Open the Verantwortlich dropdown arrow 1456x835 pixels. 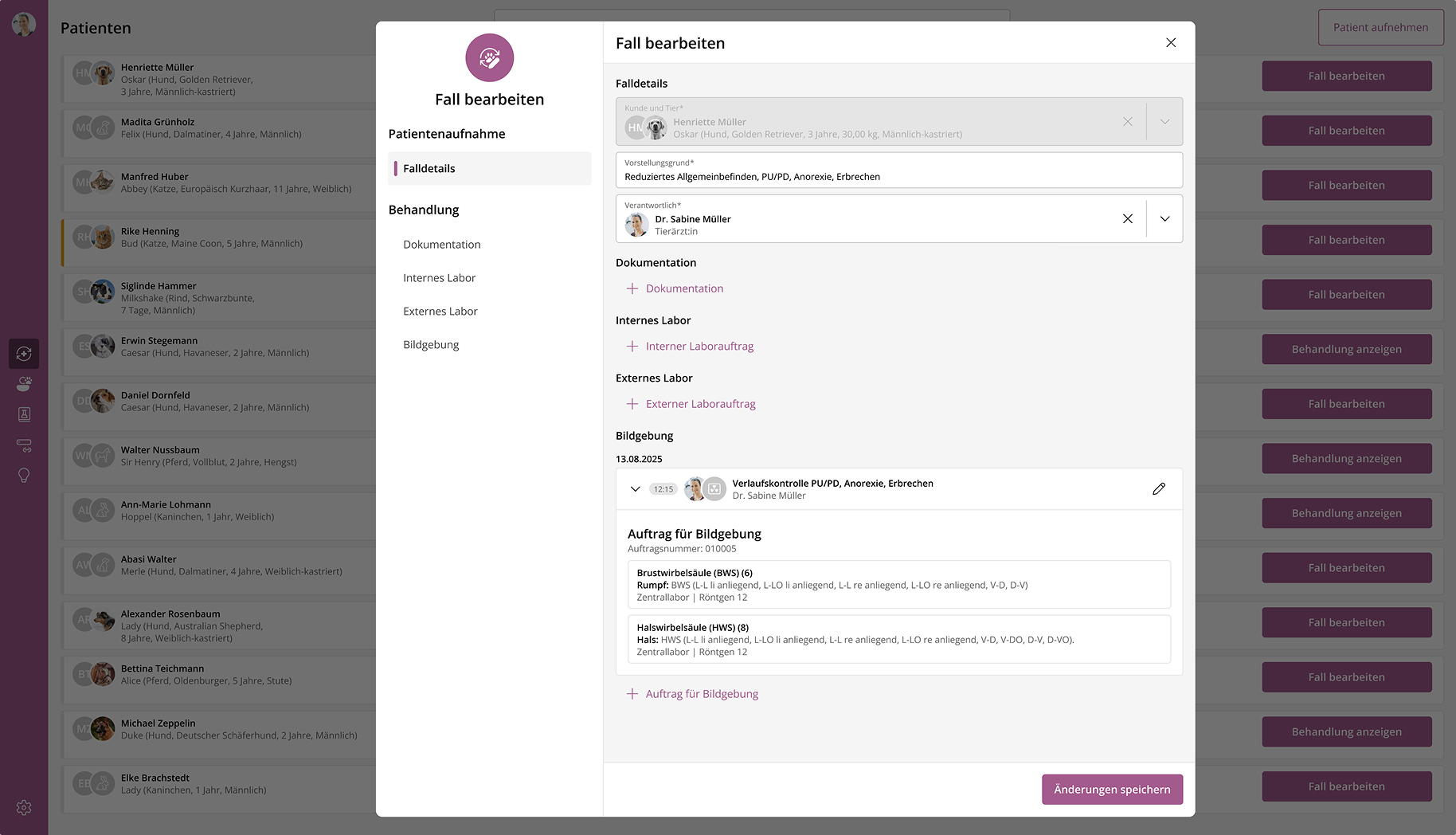1164,219
